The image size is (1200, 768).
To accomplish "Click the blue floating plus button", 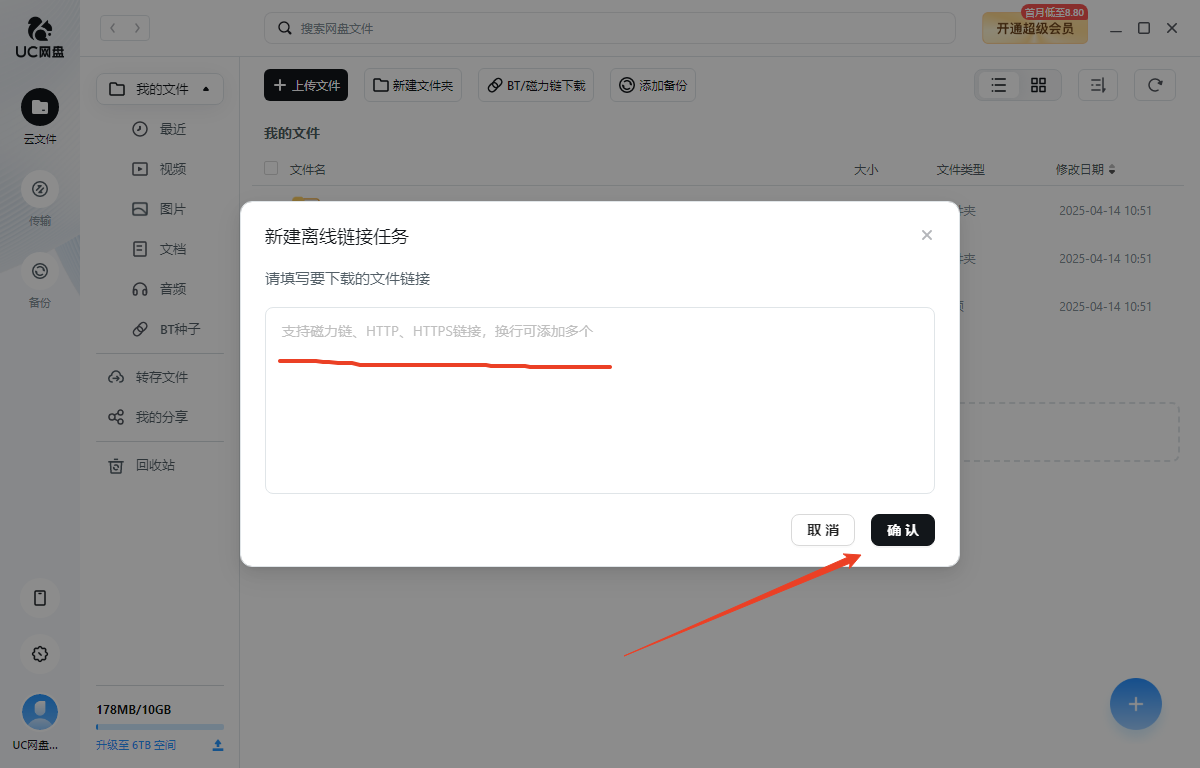I will click(x=1136, y=704).
